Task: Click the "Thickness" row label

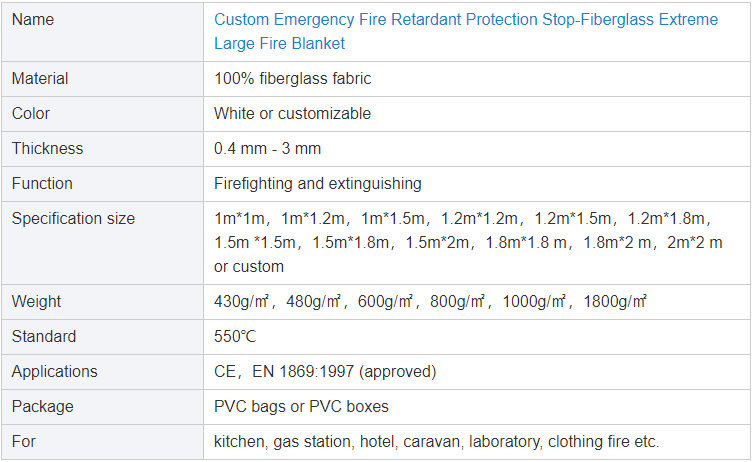Action: (47, 148)
